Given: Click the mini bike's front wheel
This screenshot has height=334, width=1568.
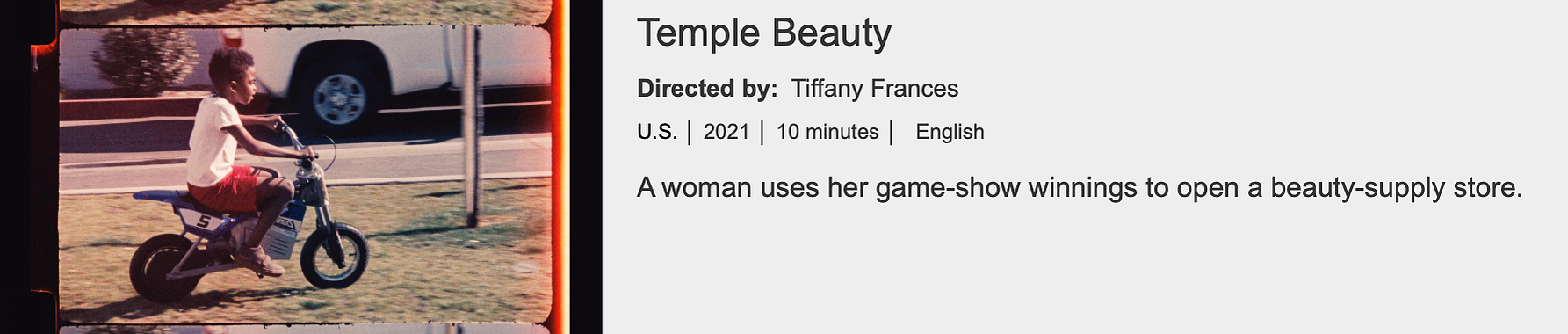Looking at the screenshot, I should pos(334,257).
